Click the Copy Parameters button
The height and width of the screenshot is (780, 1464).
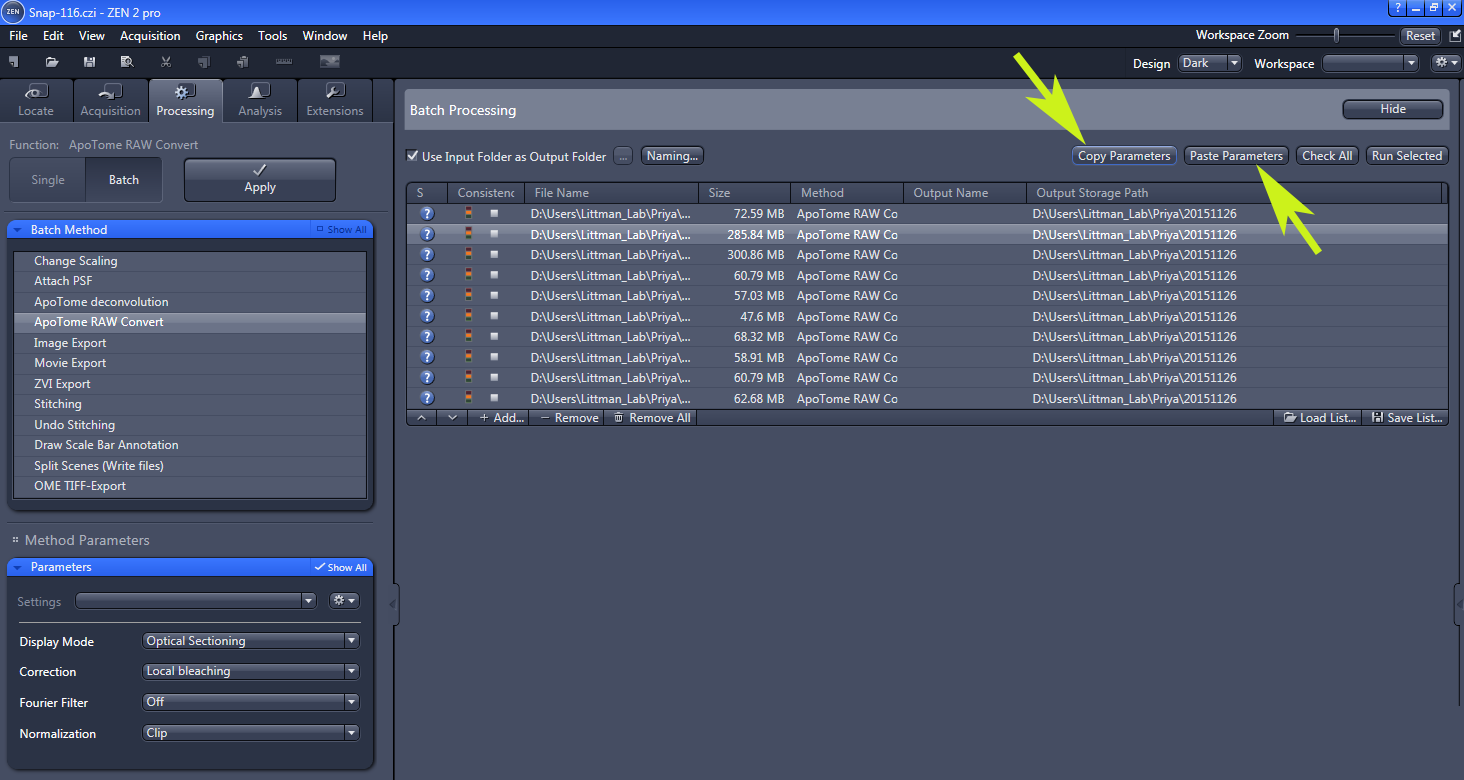(1124, 156)
